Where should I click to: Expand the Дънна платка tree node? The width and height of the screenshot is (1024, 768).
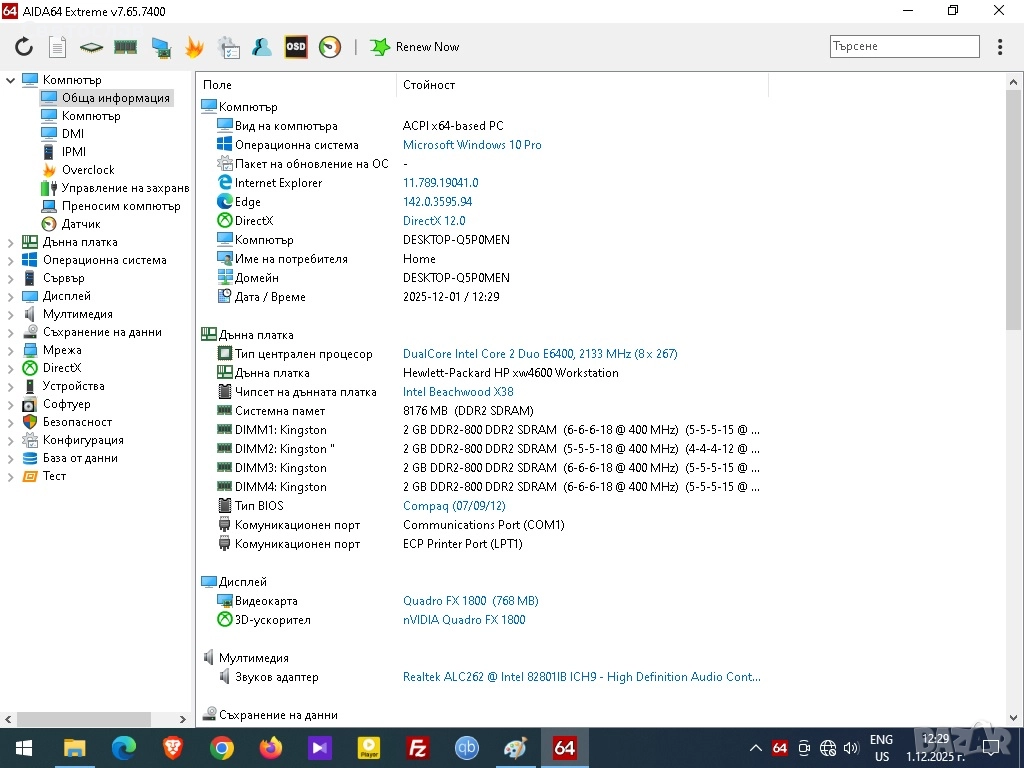click(11, 242)
